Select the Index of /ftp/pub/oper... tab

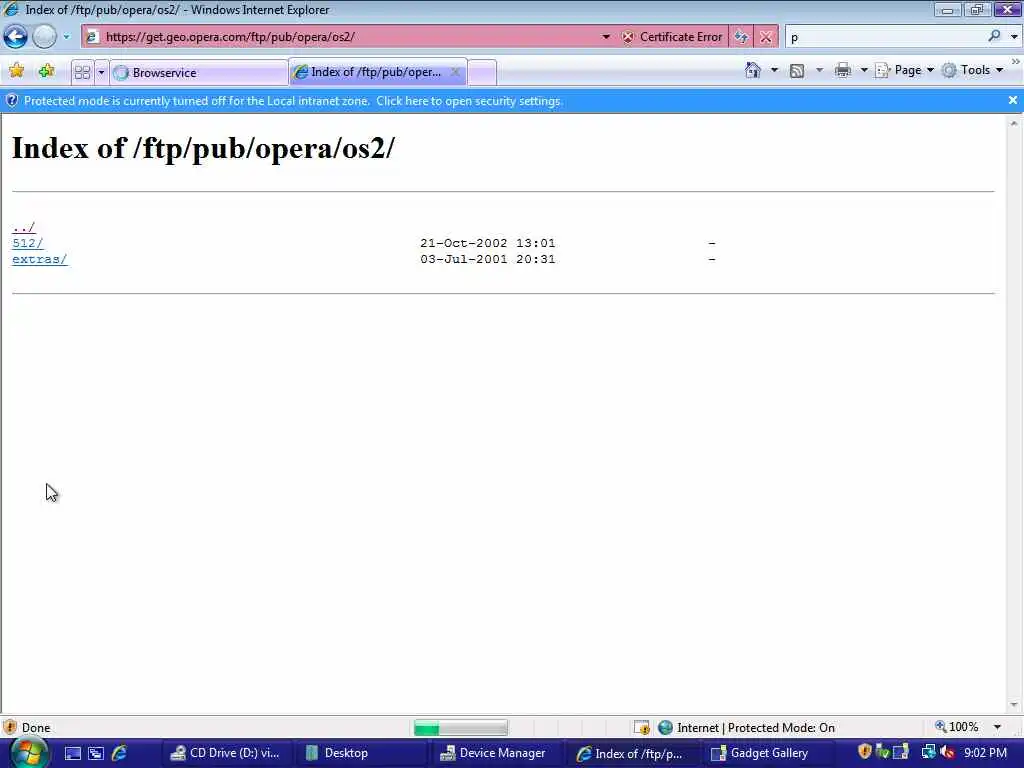375,72
